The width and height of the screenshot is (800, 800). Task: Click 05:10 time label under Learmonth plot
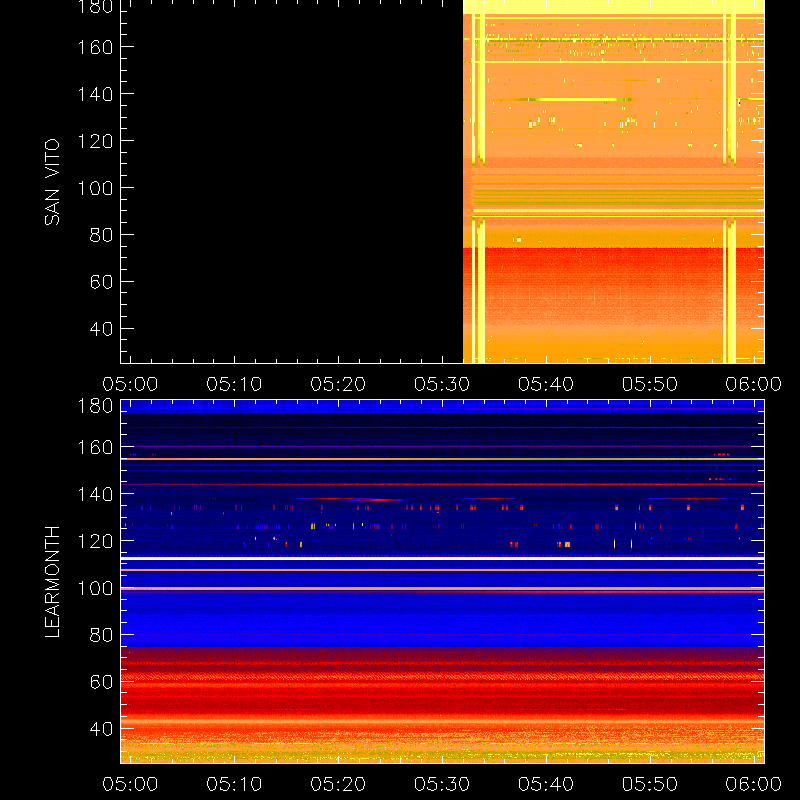click(234, 784)
